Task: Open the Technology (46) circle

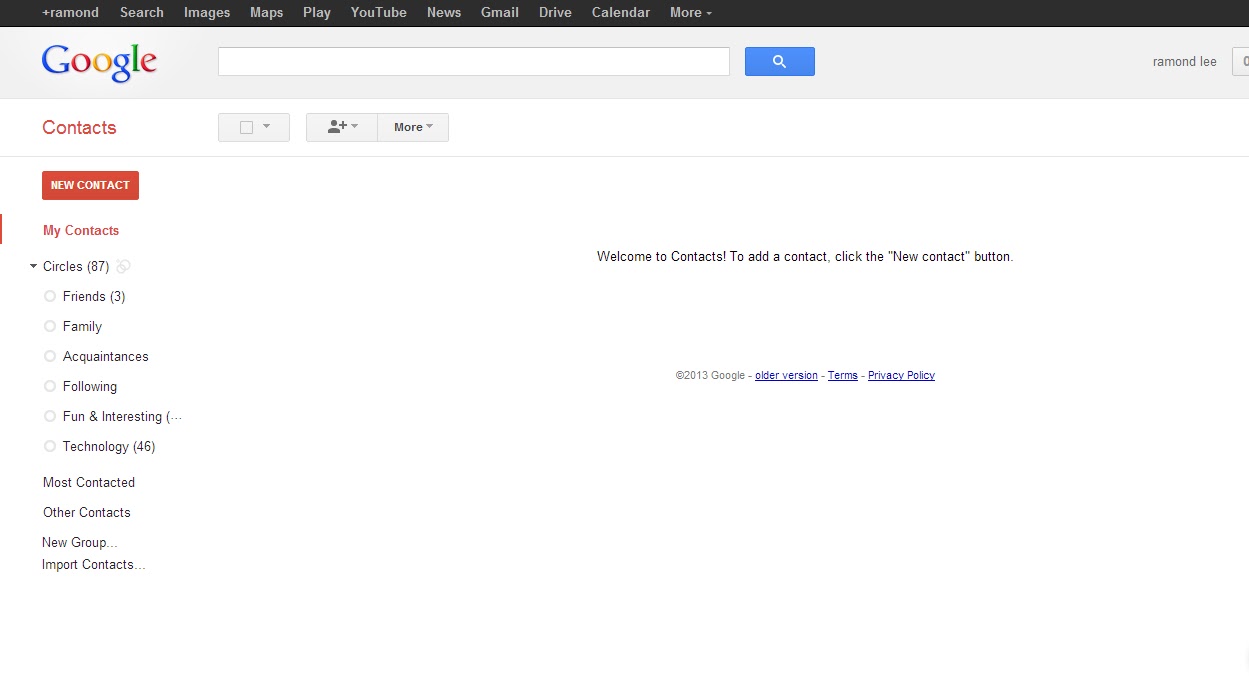Action: [109, 447]
